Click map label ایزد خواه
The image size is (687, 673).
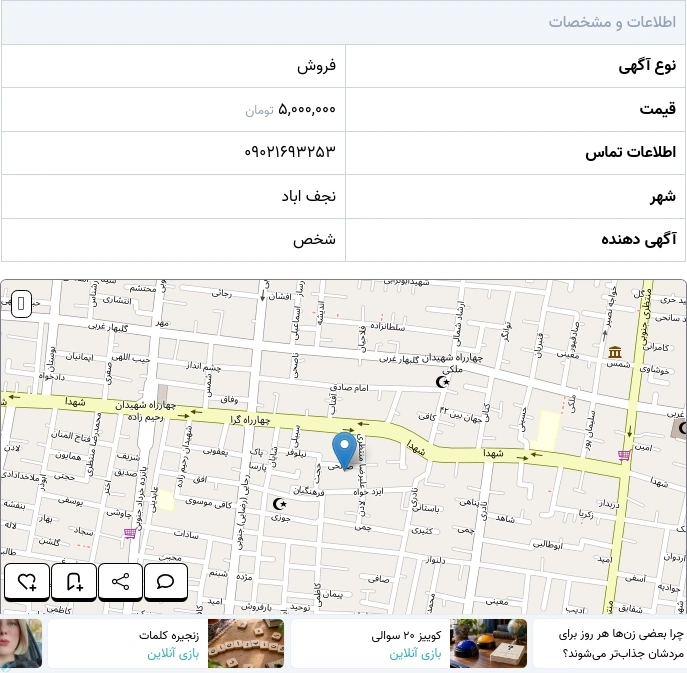point(368,492)
